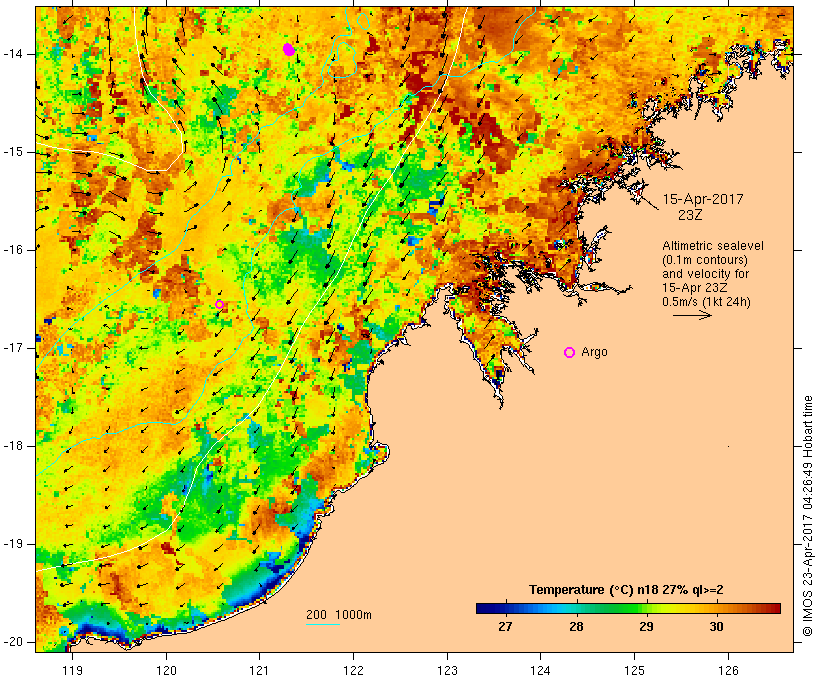This screenshot has height=680, width=820.
Task: Click the IMOS copyright timestamp text
Action: [807, 515]
